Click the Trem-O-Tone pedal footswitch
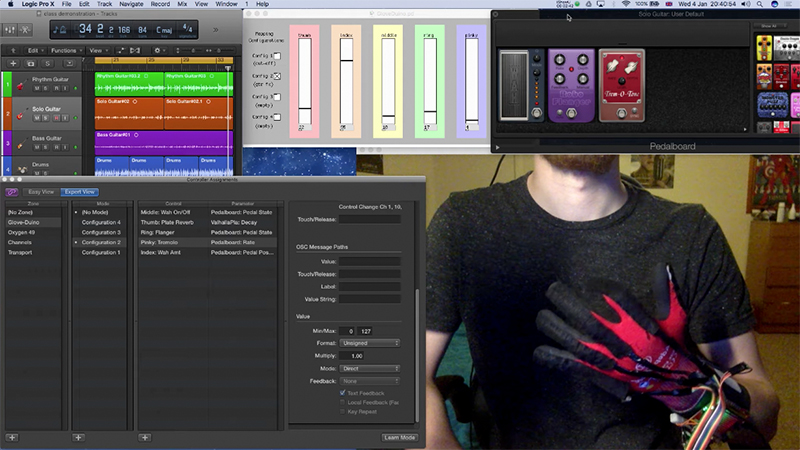 [x=621, y=113]
